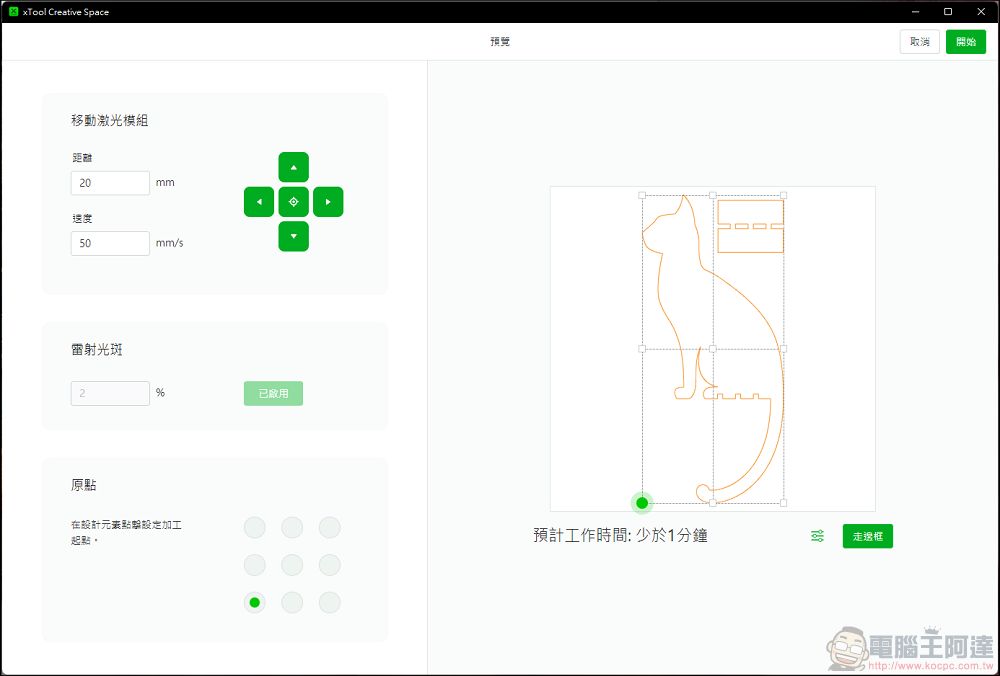This screenshot has width=1000, height=676.
Task: Click the cat outline in preview canvas
Action: click(661, 300)
